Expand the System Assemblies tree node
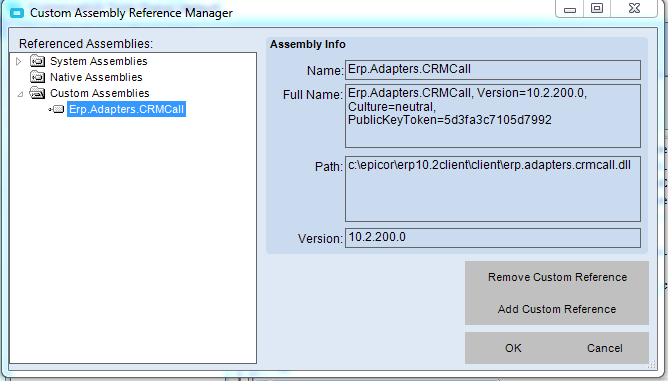The width and height of the screenshot is (668, 381). coord(18,61)
